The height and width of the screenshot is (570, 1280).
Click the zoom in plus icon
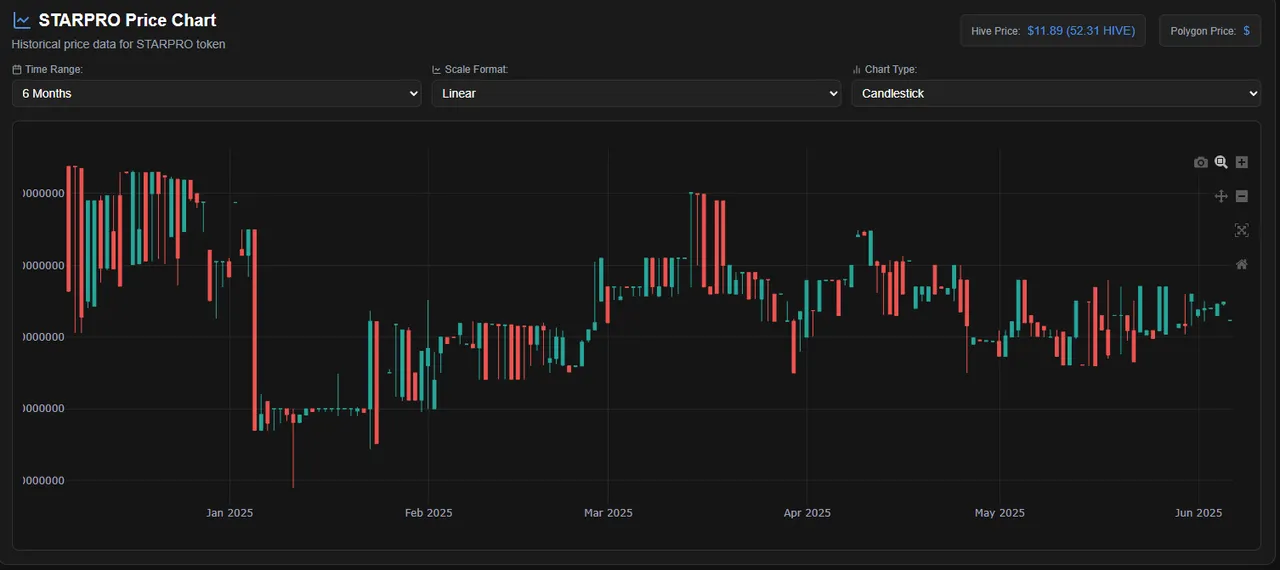point(1242,162)
